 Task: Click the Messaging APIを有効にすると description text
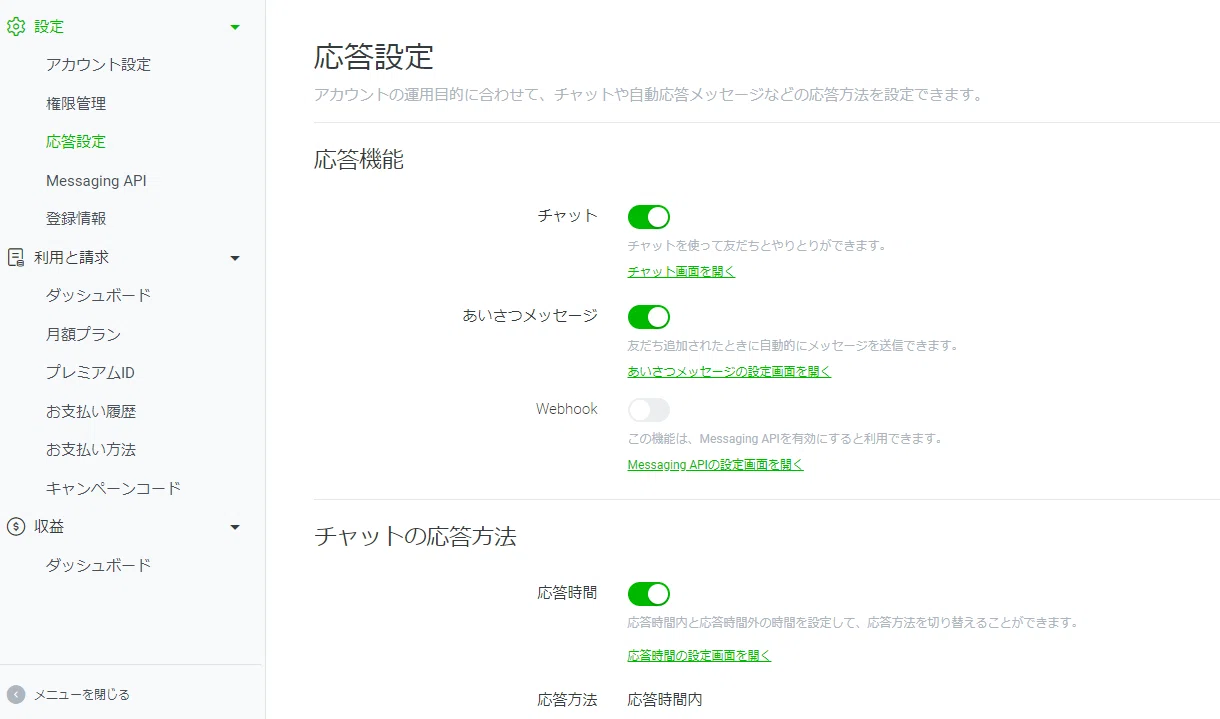[785, 439]
